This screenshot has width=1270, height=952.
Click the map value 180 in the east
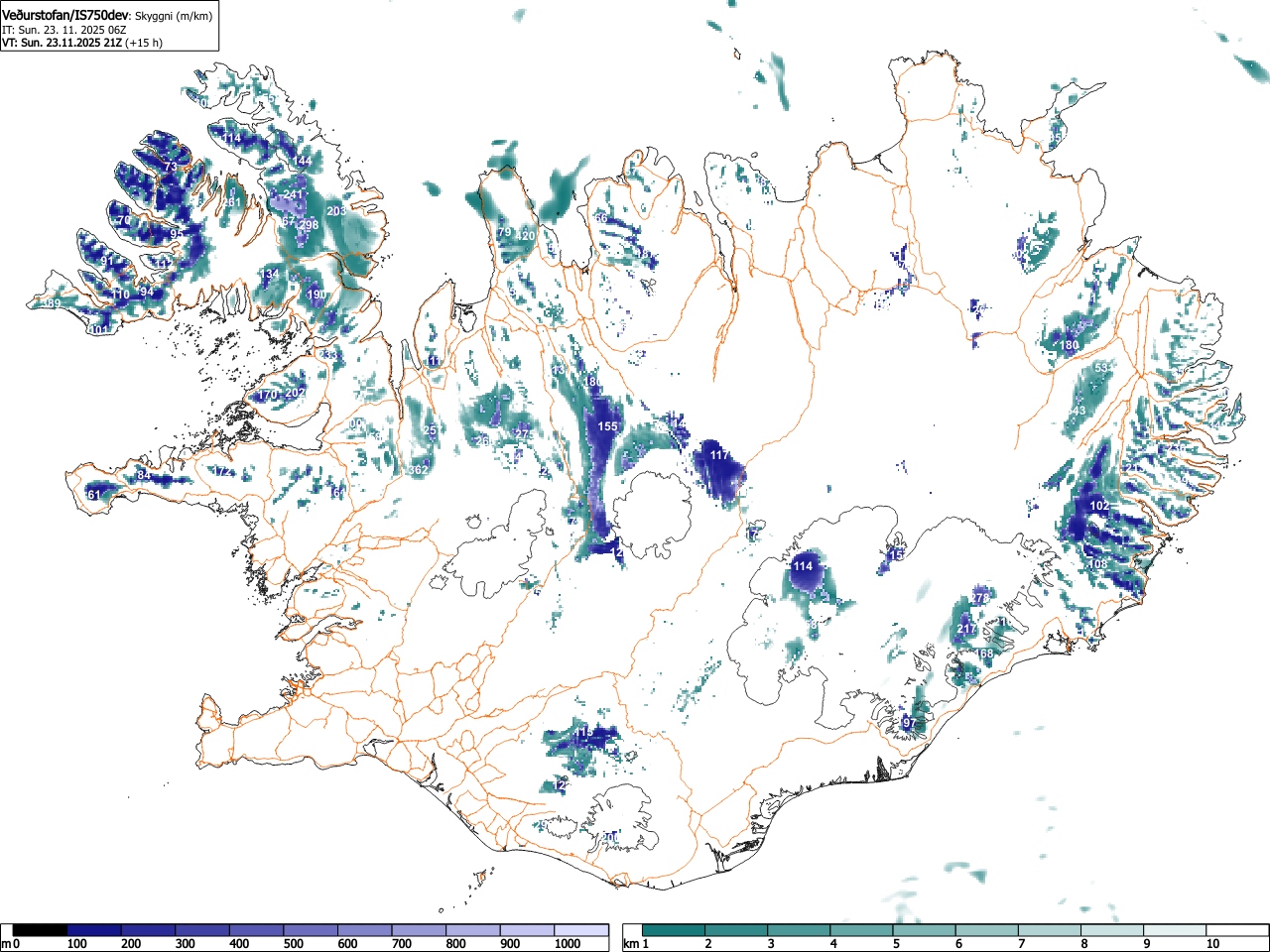click(1069, 346)
